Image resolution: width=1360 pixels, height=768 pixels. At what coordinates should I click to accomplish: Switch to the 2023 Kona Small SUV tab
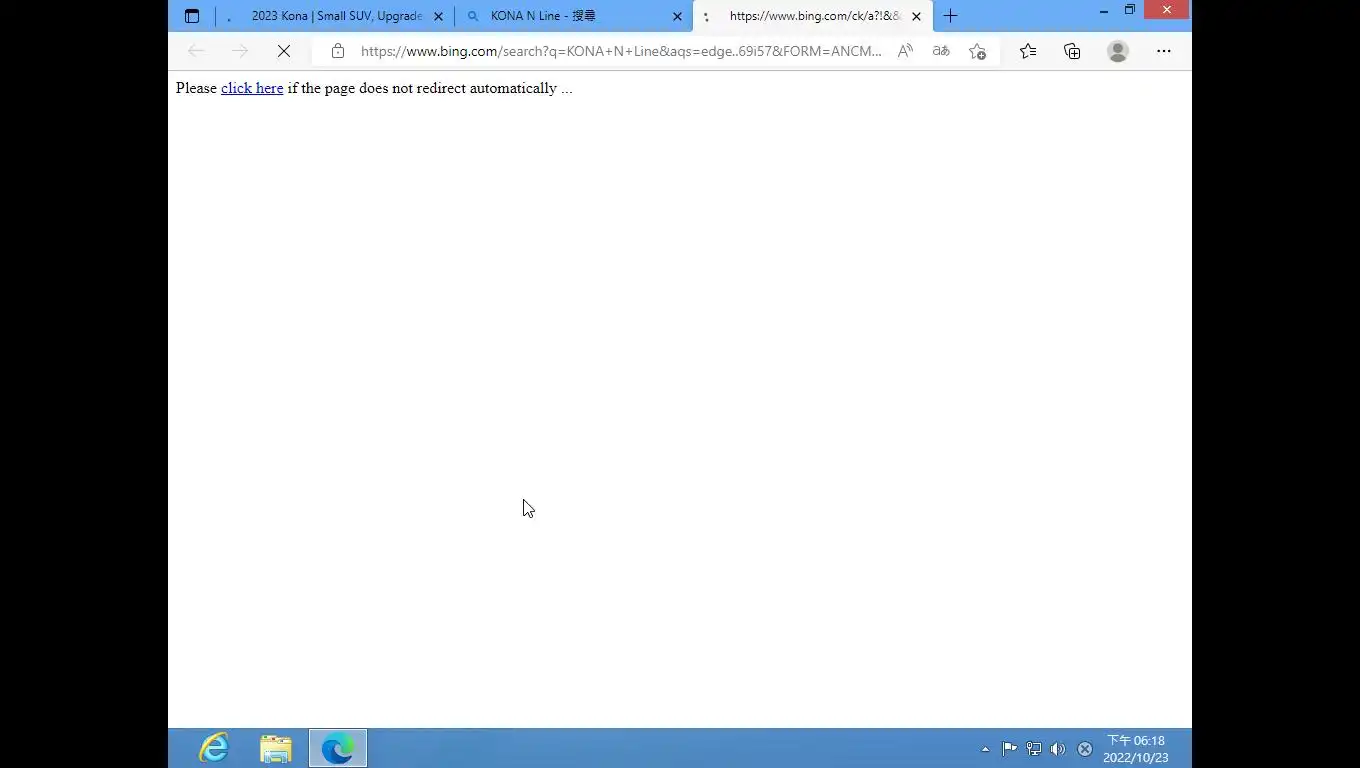coord(336,16)
